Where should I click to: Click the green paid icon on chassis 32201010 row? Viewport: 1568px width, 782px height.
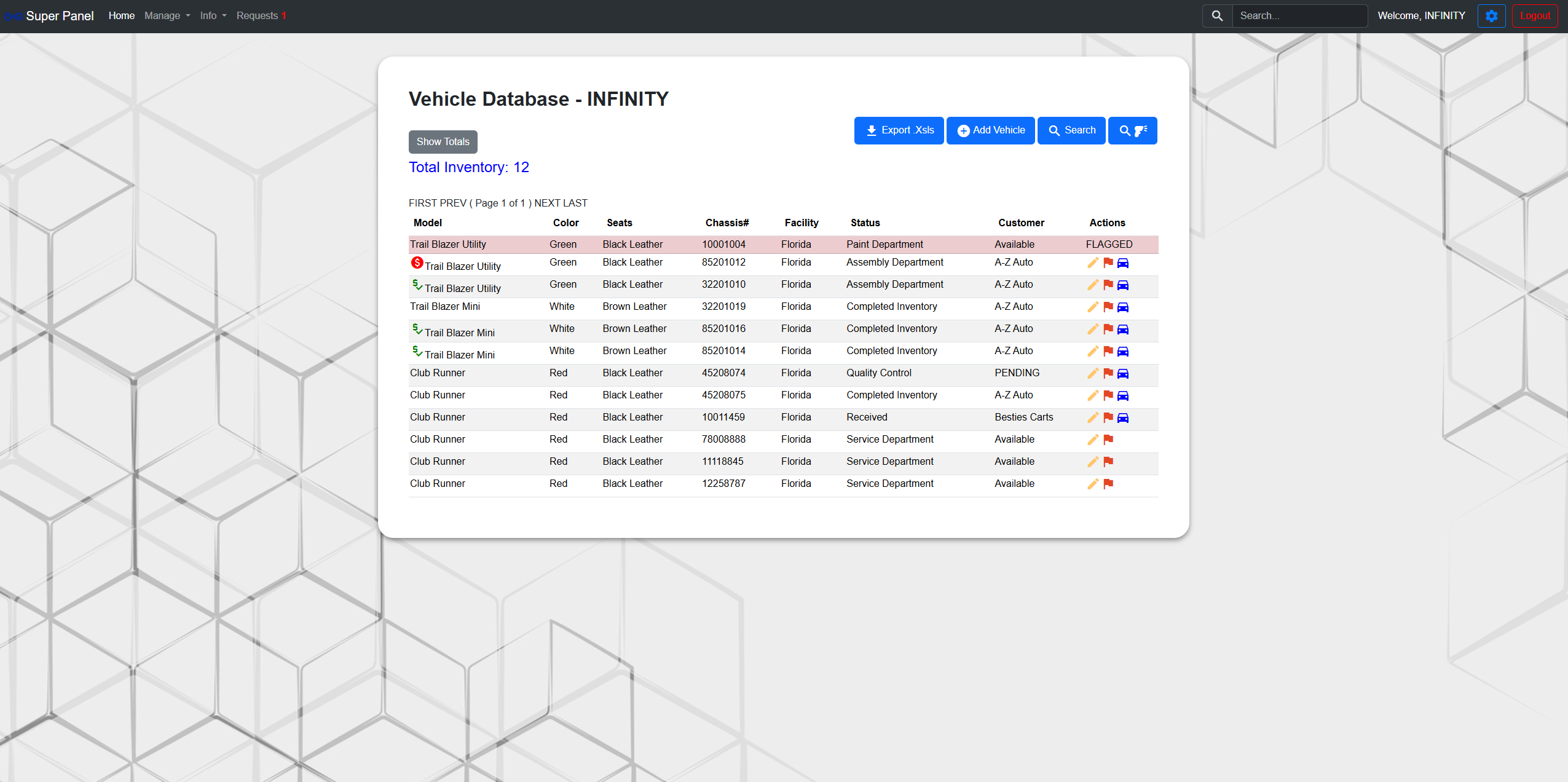click(417, 285)
